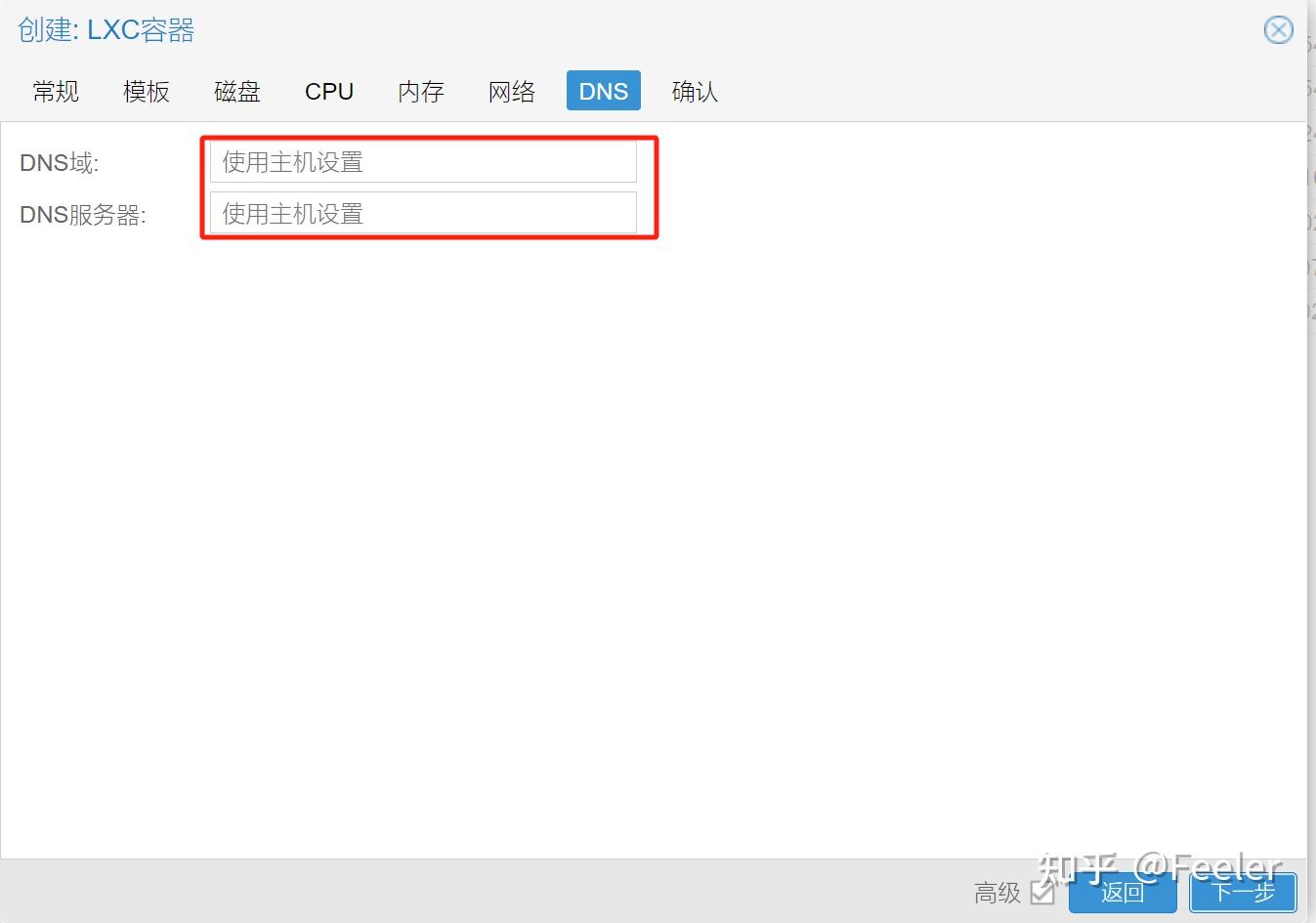This screenshot has height=923, width=1316.
Task: Switch to the CPU tab
Action: (328, 91)
